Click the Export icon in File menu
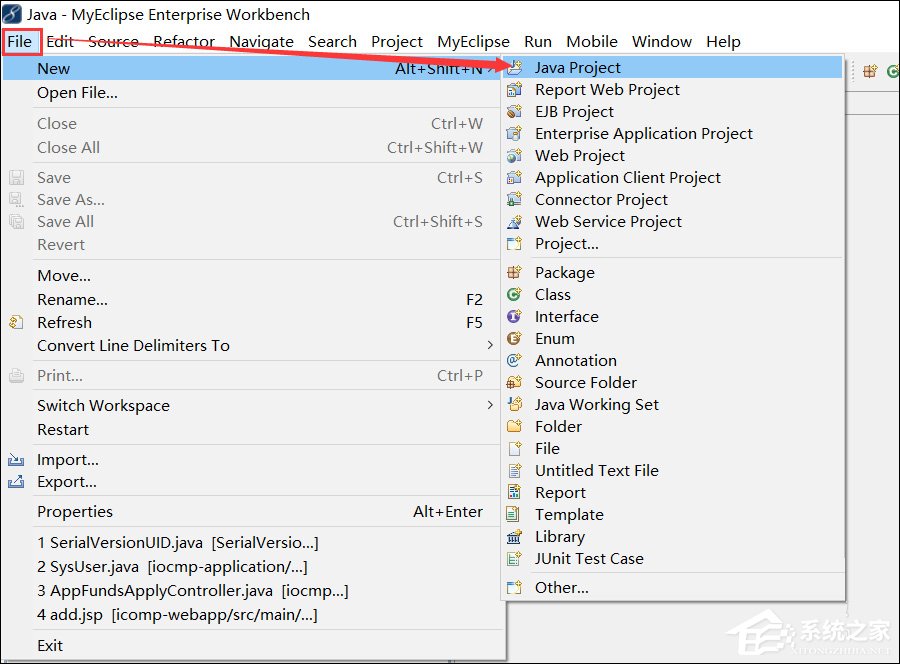Image resolution: width=900 pixels, height=664 pixels. pyautogui.click(x=16, y=482)
